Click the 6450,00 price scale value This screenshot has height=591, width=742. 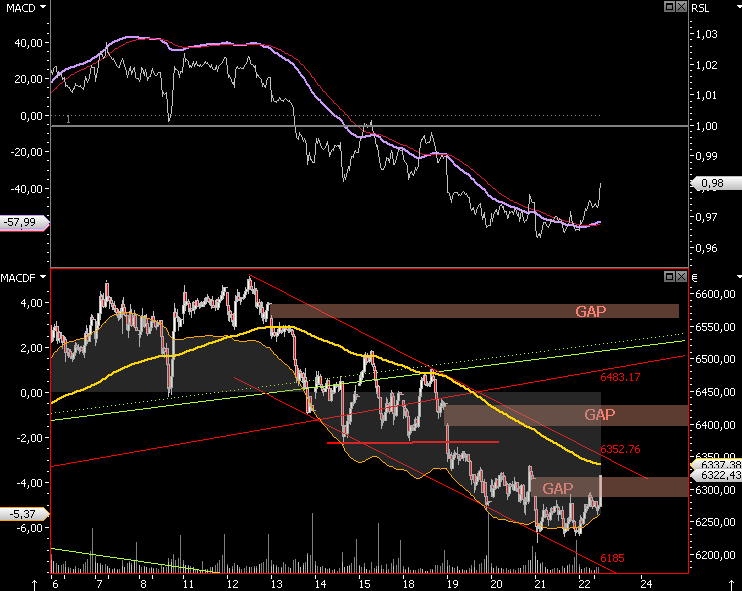point(715,392)
